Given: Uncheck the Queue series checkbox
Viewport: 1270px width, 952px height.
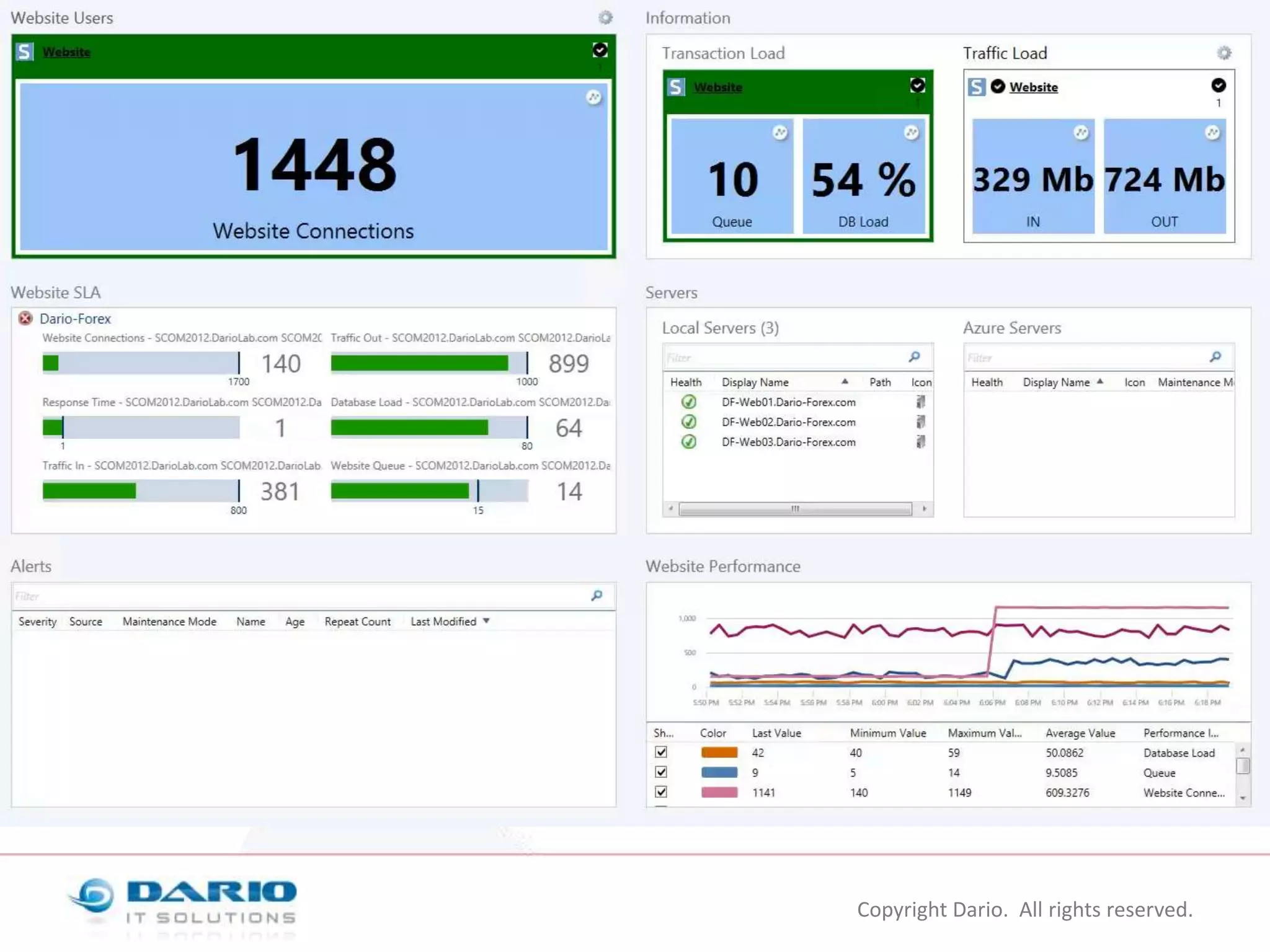Looking at the screenshot, I should 661,772.
